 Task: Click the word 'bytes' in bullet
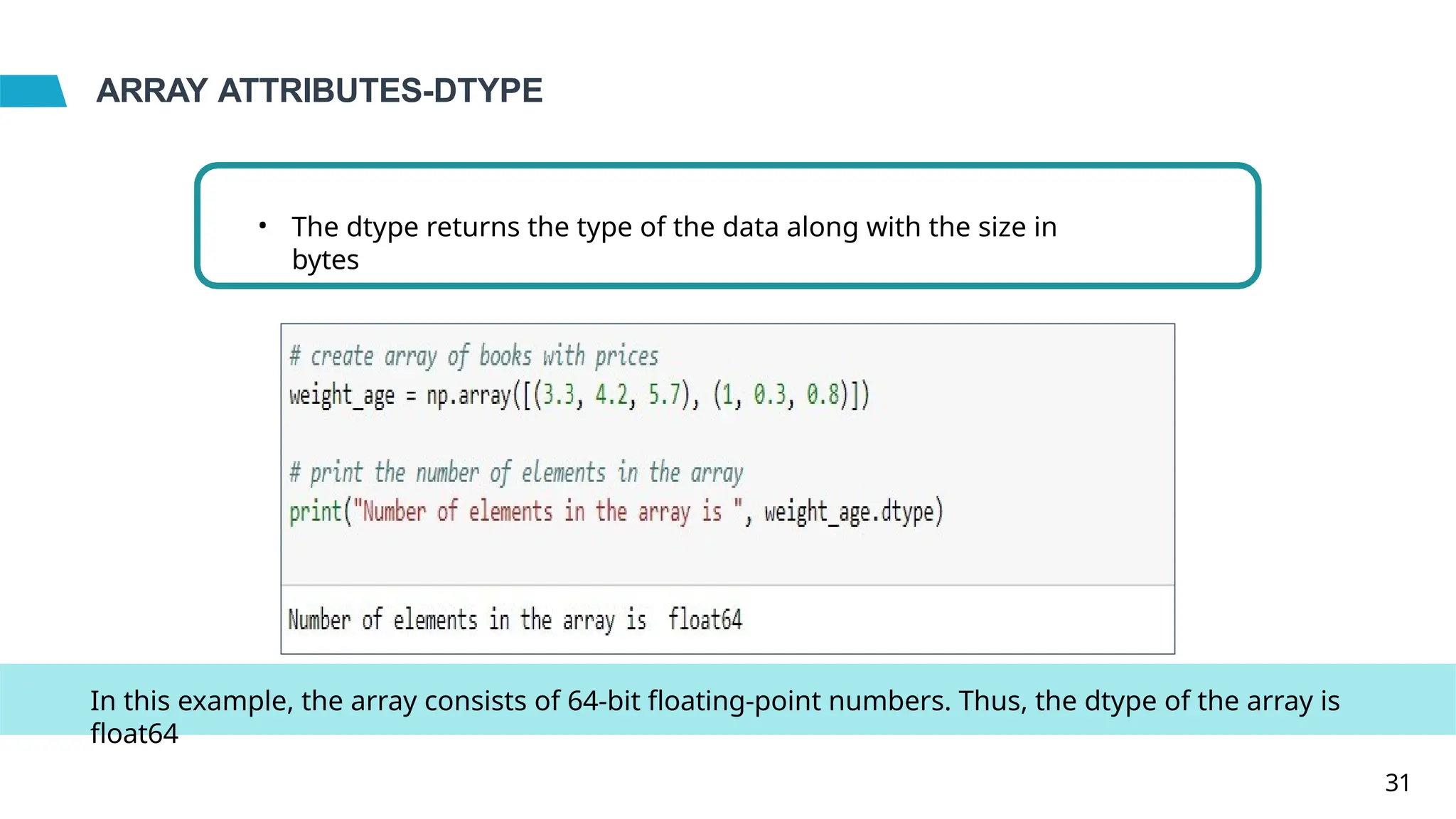click(325, 260)
